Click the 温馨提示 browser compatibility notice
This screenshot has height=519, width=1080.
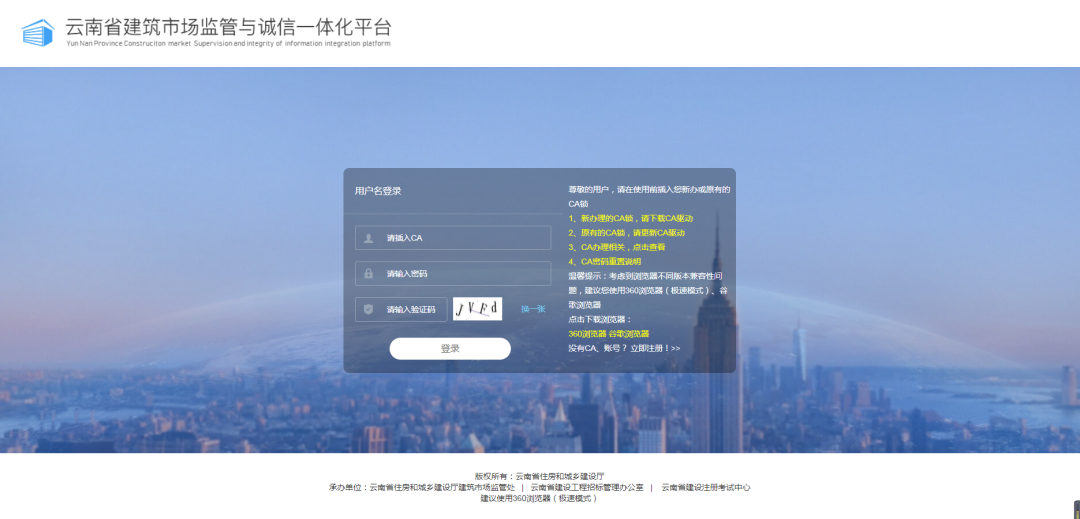click(648, 290)
